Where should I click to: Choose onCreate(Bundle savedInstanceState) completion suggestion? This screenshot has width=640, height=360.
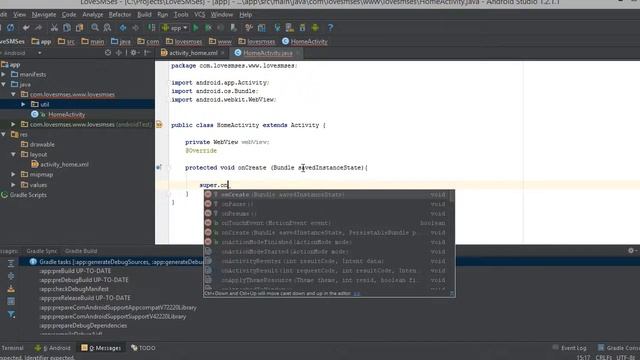326,195
